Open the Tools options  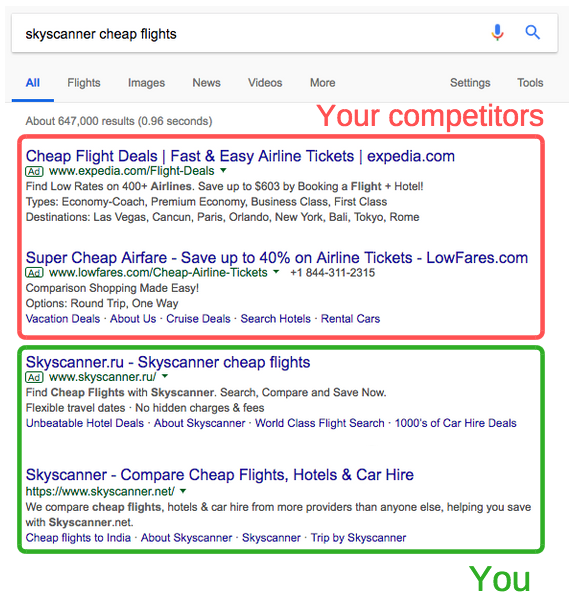pos(530,83)
